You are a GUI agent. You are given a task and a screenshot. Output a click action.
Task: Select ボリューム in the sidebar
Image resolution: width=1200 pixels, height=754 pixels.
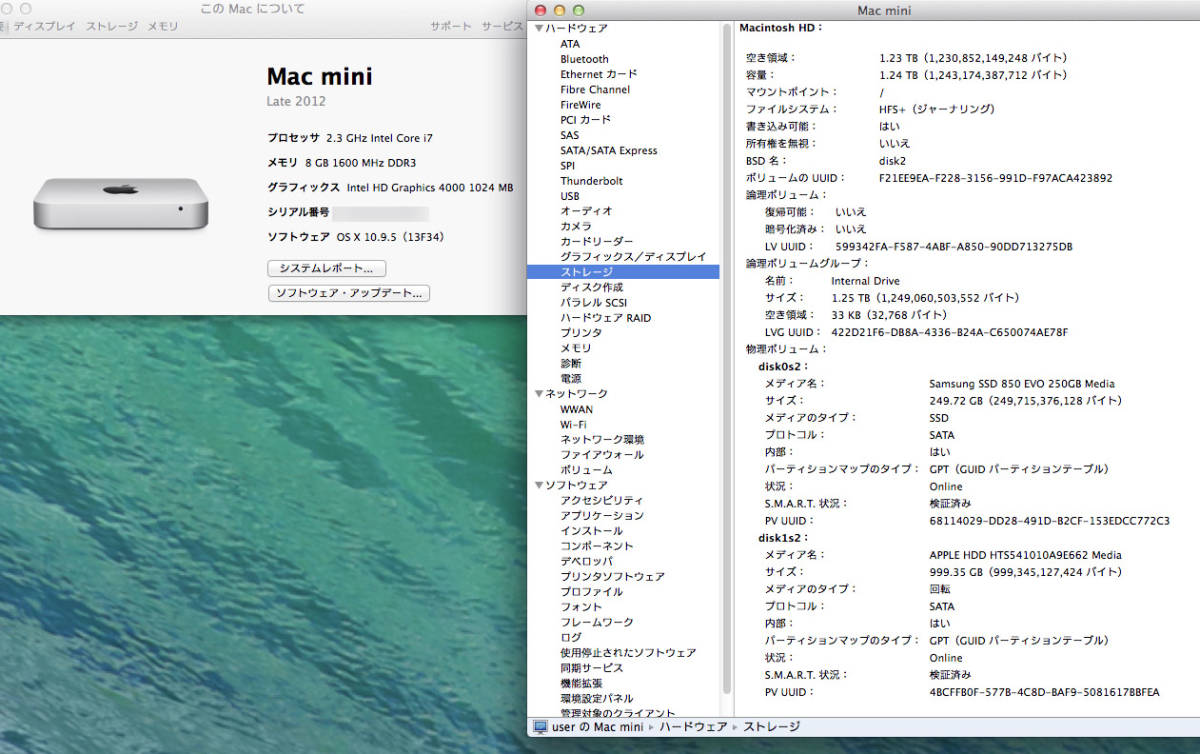[586, 470]
